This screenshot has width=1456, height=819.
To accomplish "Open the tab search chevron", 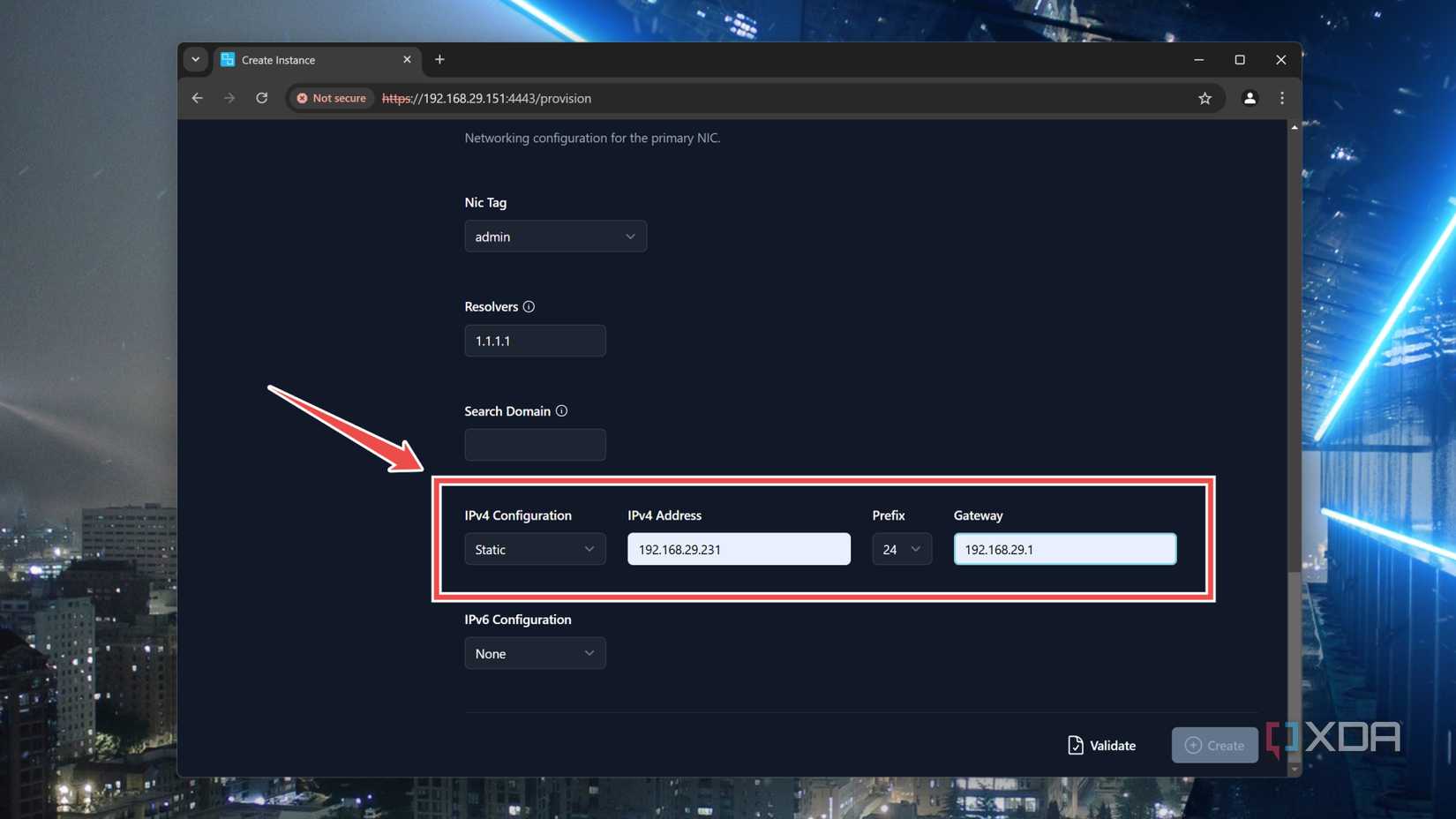I will [196, 60].
